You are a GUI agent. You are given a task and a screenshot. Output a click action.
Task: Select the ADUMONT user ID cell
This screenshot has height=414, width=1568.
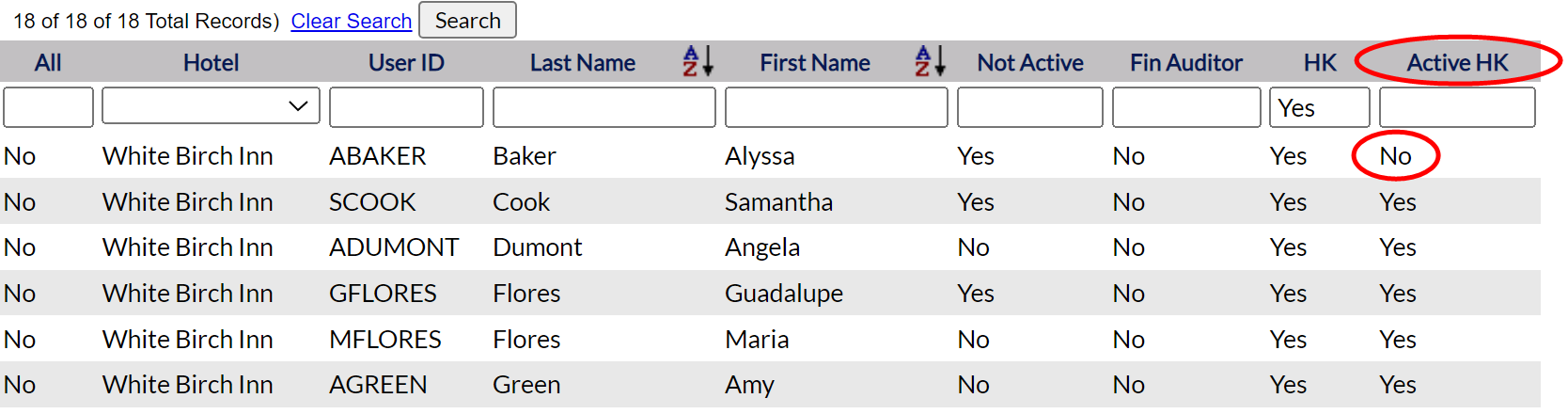click(394, 247)
